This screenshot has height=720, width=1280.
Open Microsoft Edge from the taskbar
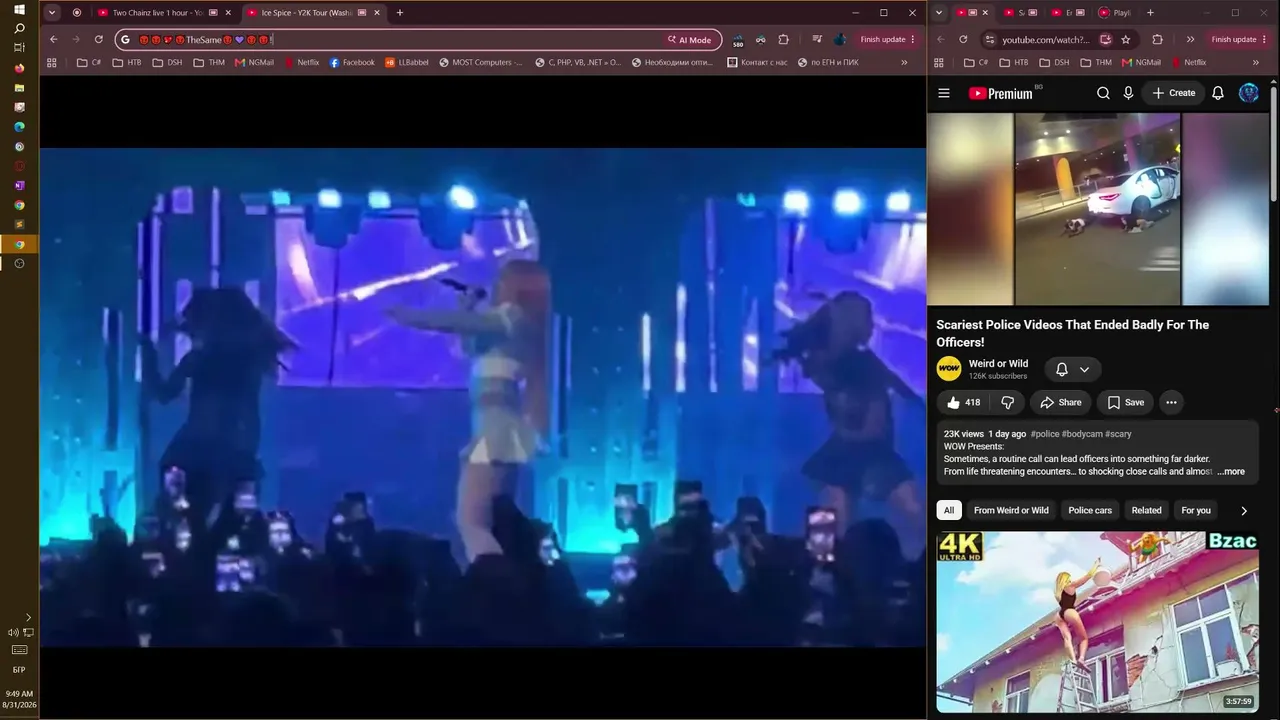coord(19,127)
